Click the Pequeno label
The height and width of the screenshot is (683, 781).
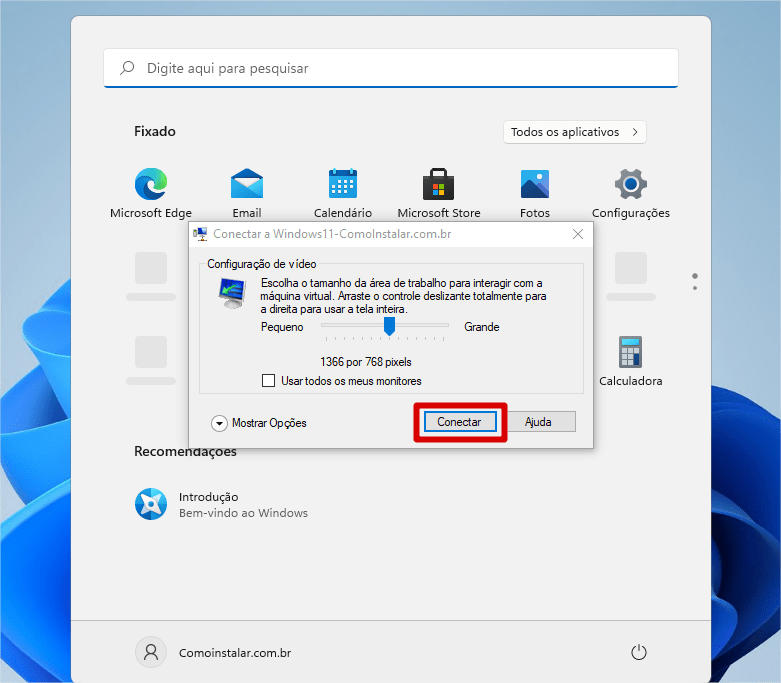tap(282, 327)
